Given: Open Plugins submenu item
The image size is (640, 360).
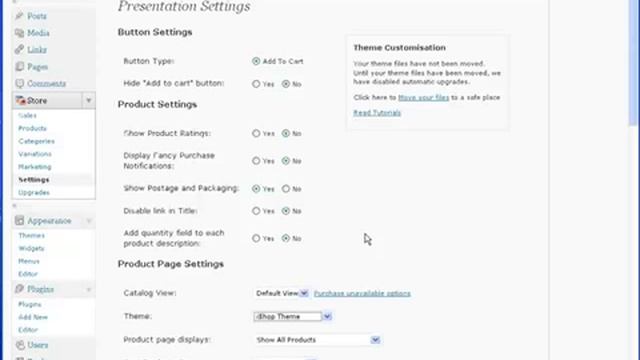Looking at the screenshot, I should [30, 304].
